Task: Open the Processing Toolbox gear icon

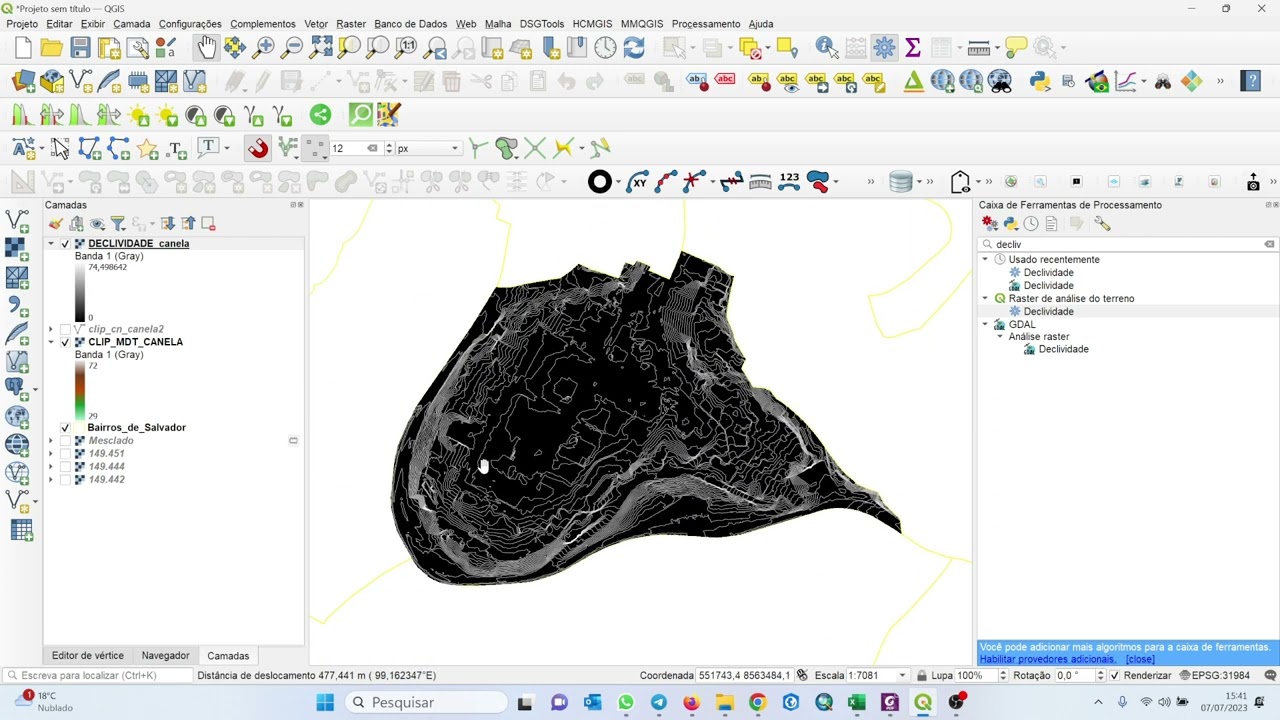Action: pyautogui.click(x=884, y=47)
